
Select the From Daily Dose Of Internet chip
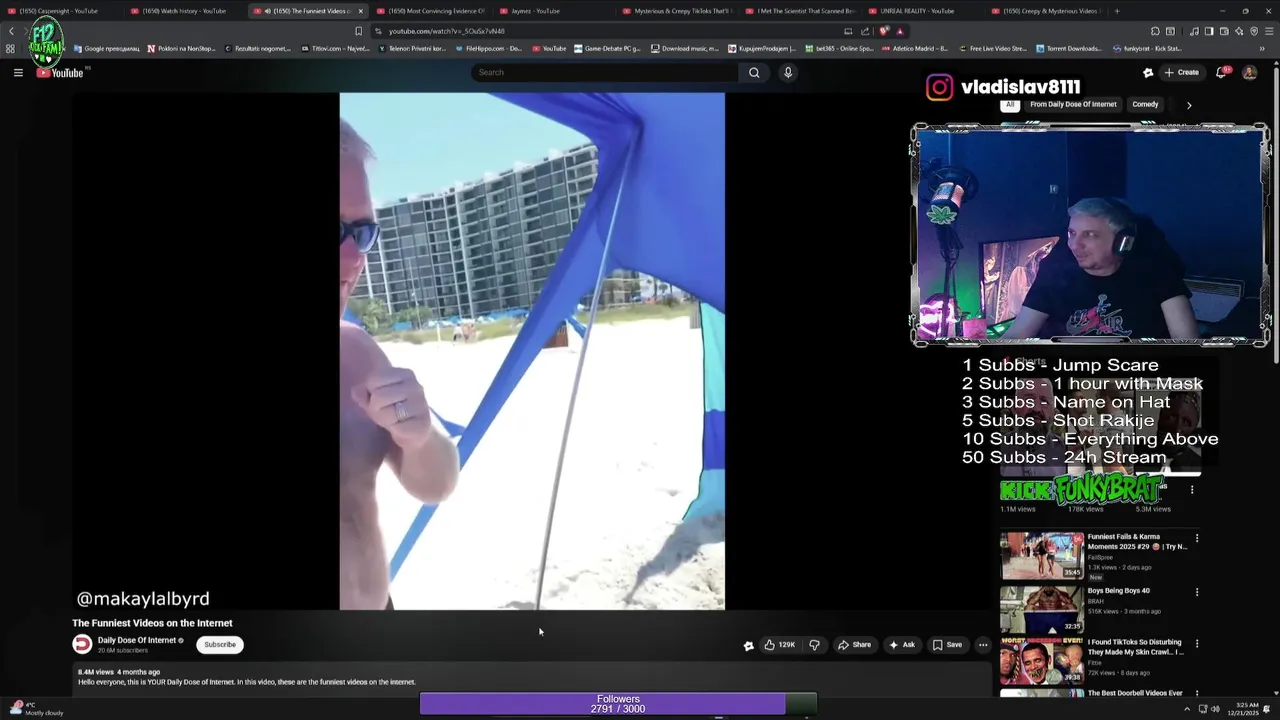1073,104
